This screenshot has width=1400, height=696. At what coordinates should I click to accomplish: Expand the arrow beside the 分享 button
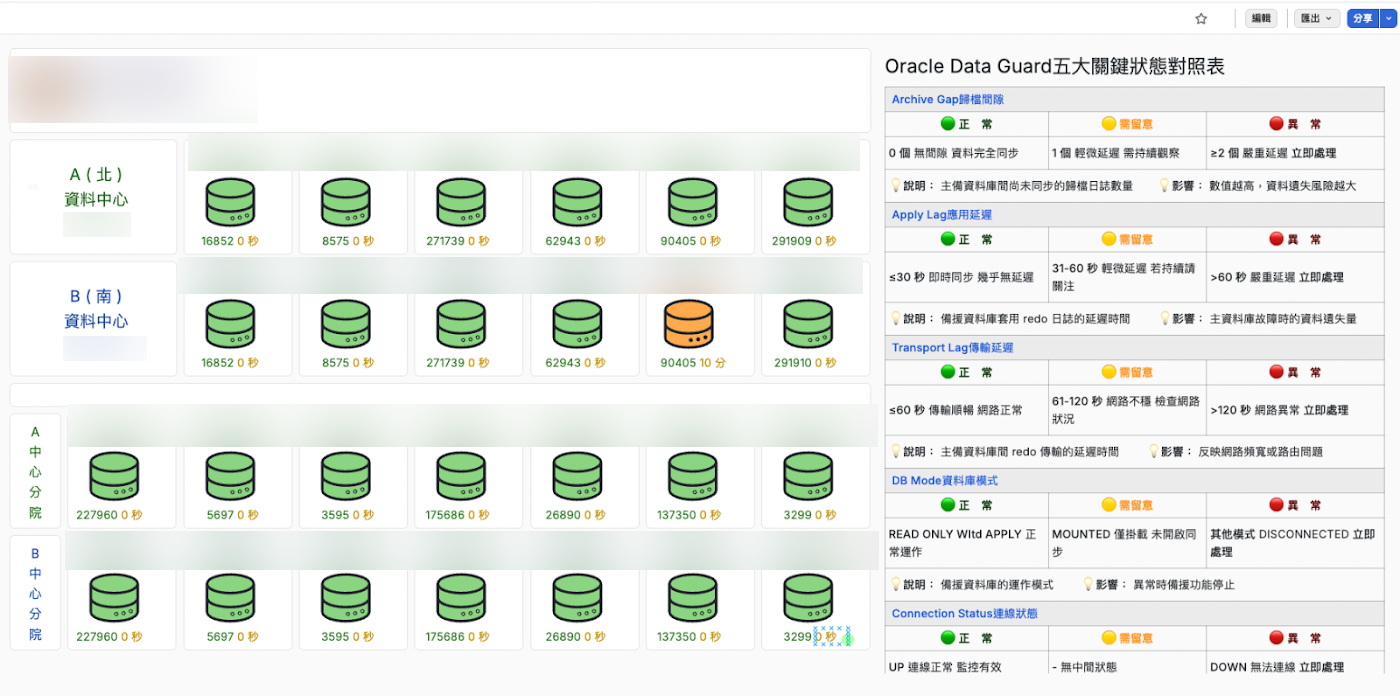click(1388, 18)
